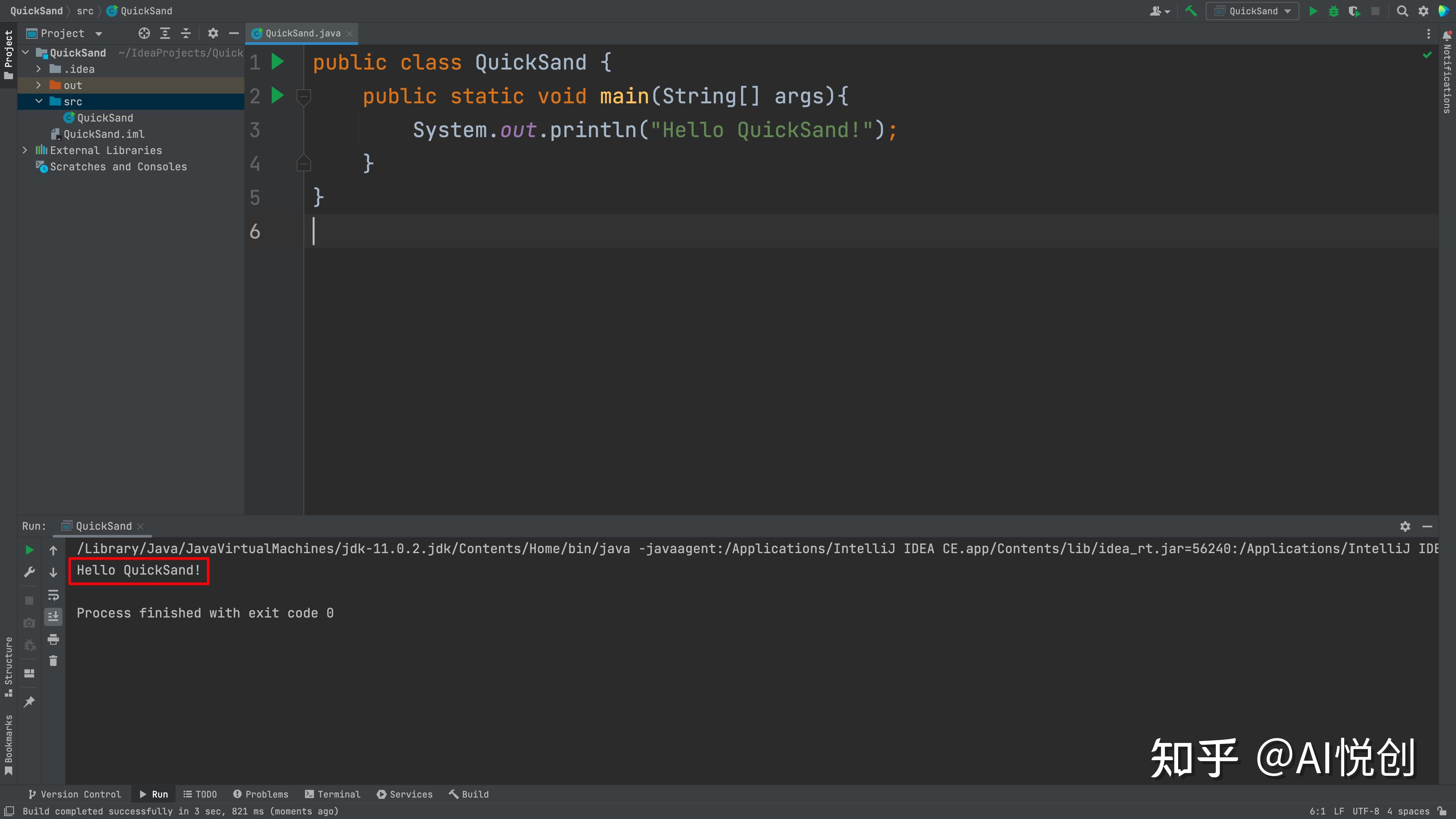1456x819 pixels.
Task: Expand the out folder in Project tree
Action: [x=38, y=85]
